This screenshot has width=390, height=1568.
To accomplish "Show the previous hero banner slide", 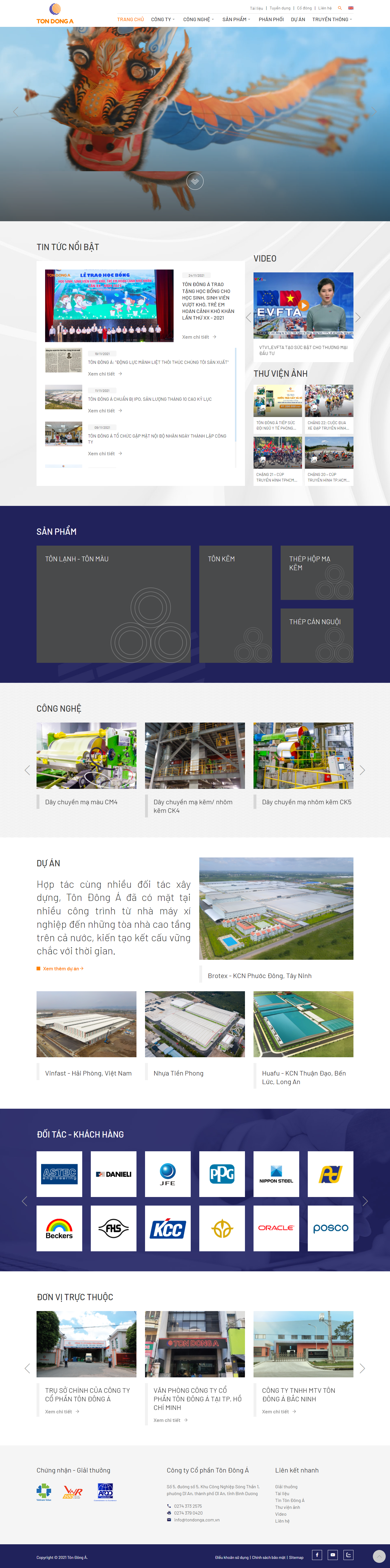I will point(16,111).
